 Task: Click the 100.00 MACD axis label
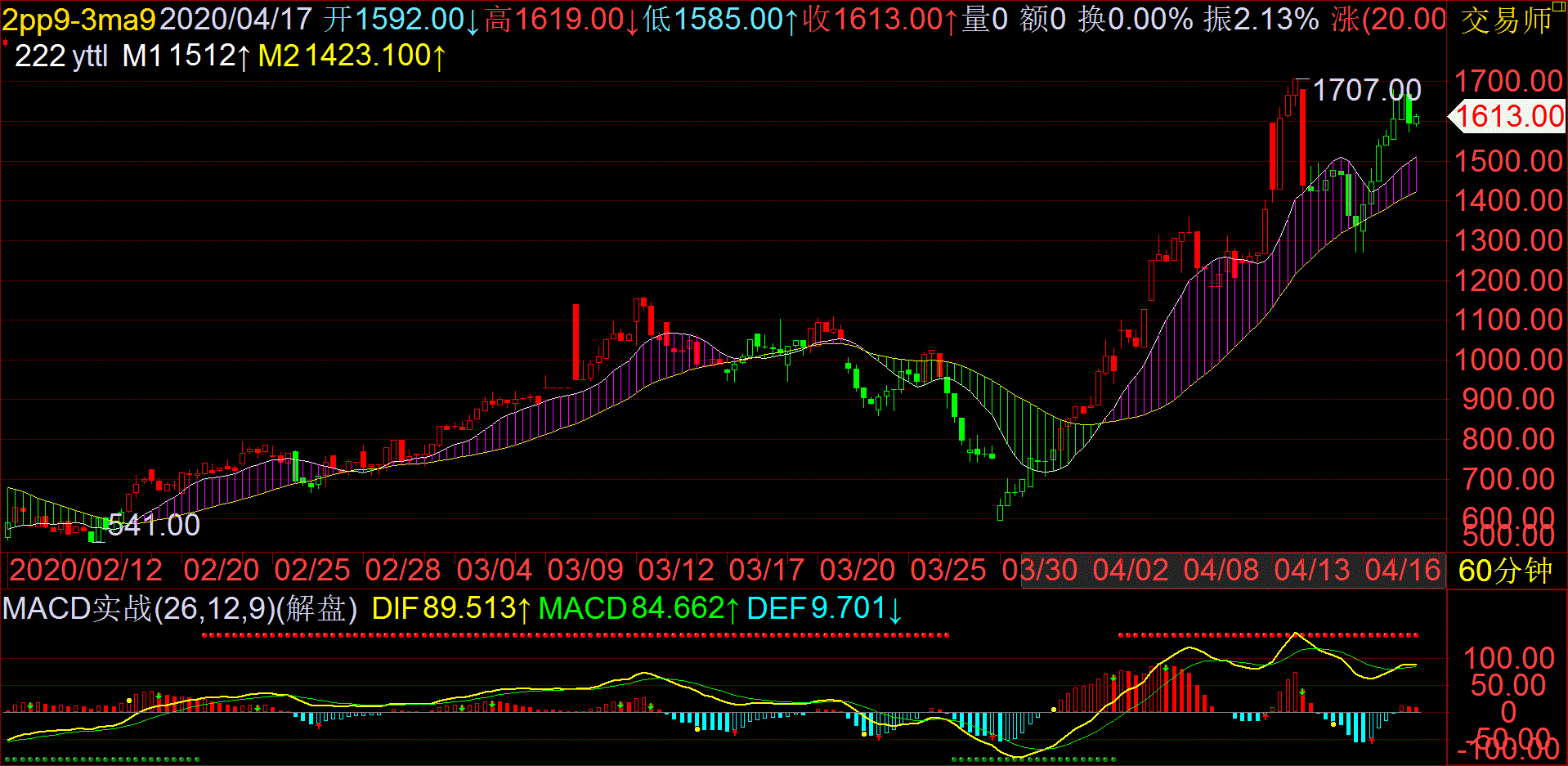(x=1508, y=658)
